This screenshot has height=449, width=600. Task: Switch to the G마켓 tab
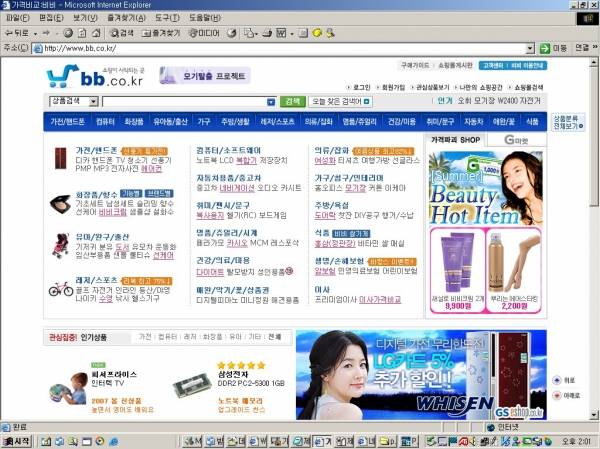click(x=516, y=140)
